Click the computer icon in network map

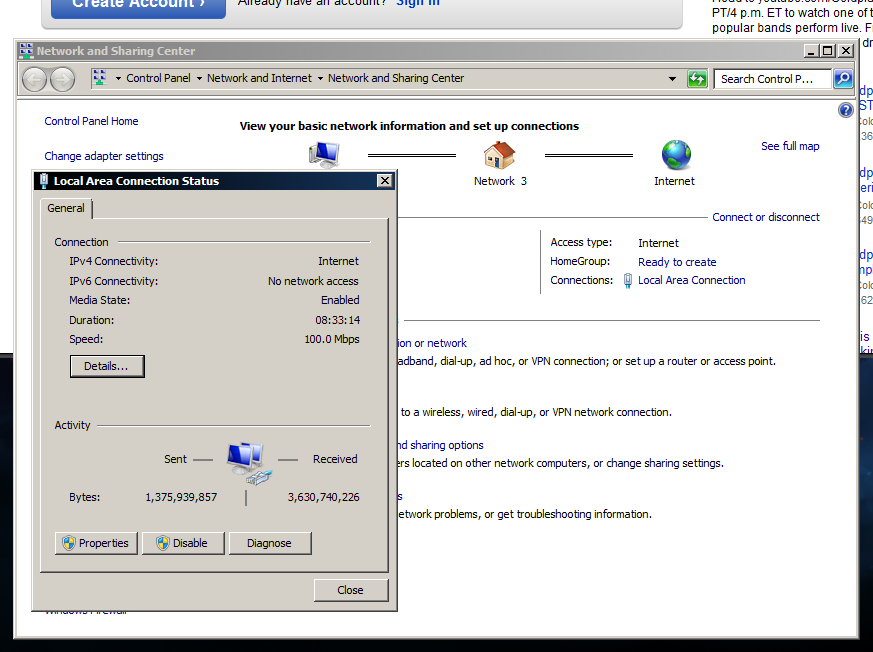click(324, 154)
